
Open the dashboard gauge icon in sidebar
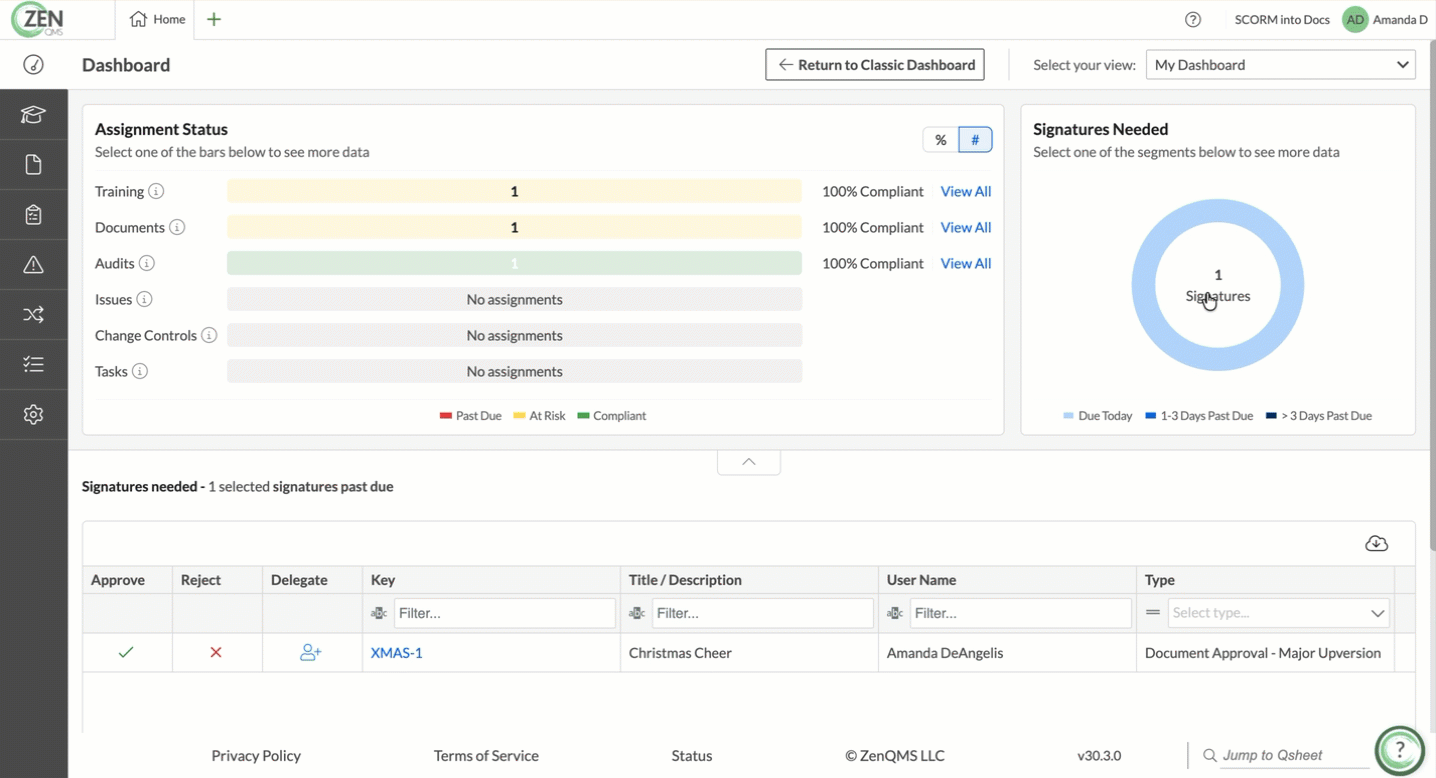[33, 65]
